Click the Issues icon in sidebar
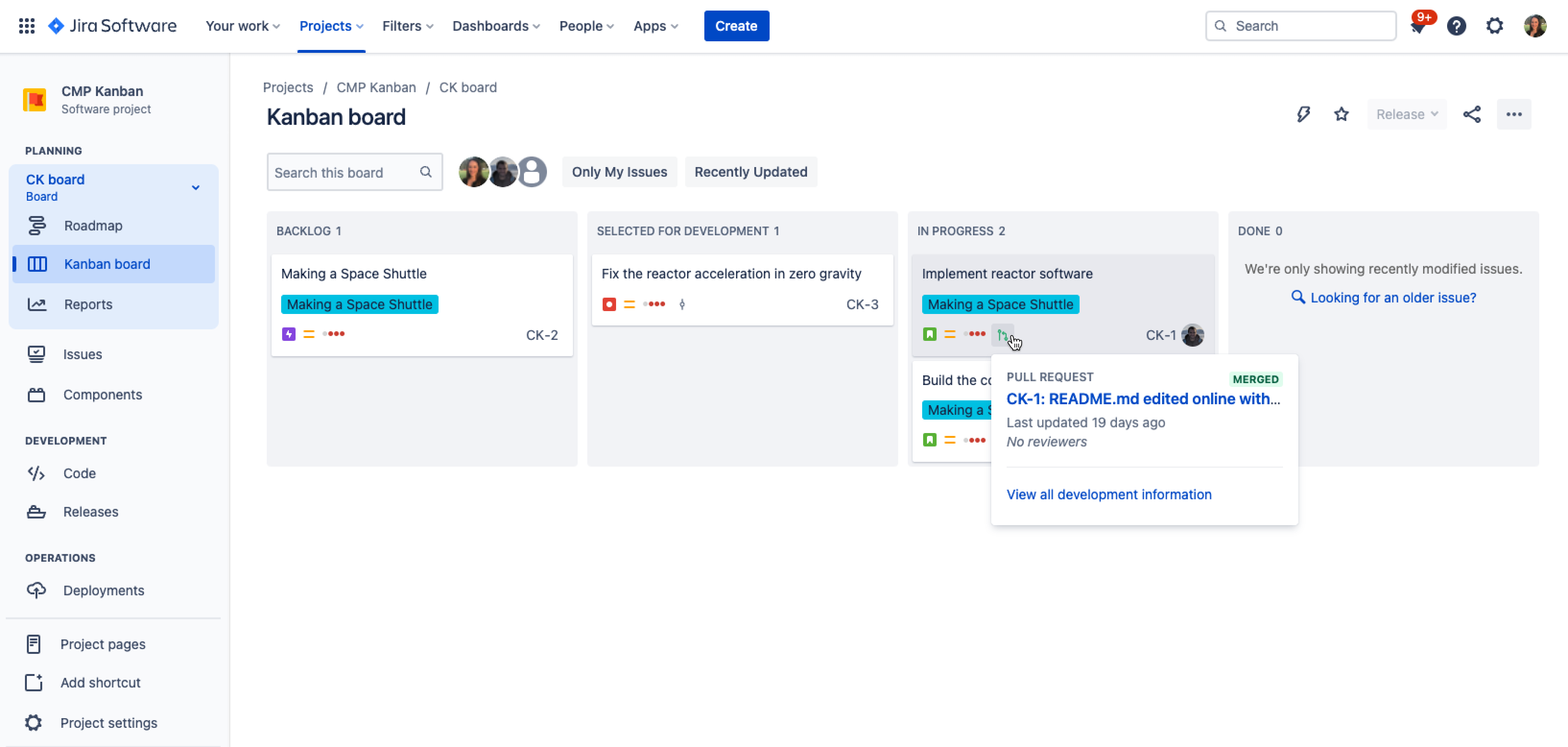The width and height of the screenshot is (1568, 747). (35, 353)
